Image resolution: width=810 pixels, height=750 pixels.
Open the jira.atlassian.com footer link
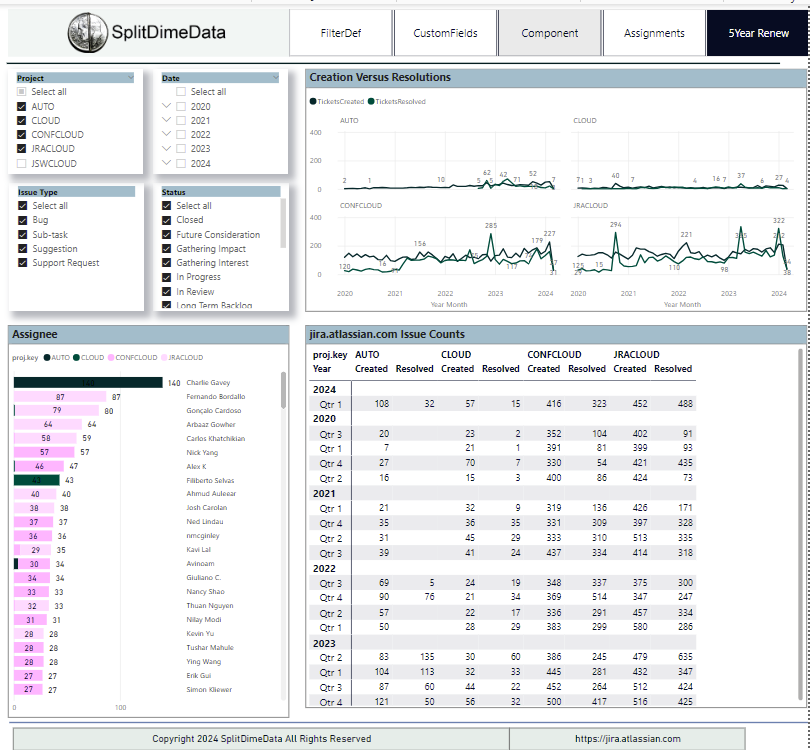click(x=627, y=739)
